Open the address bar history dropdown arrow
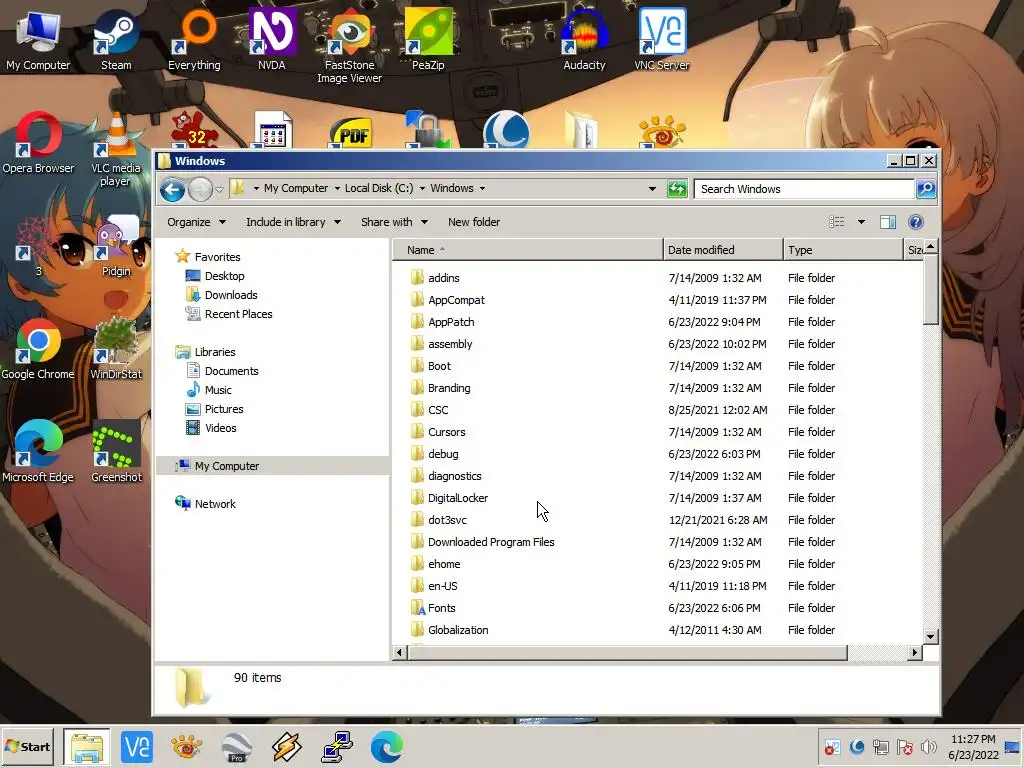This screenshot has width=1024, height=768. click(652, 189)
